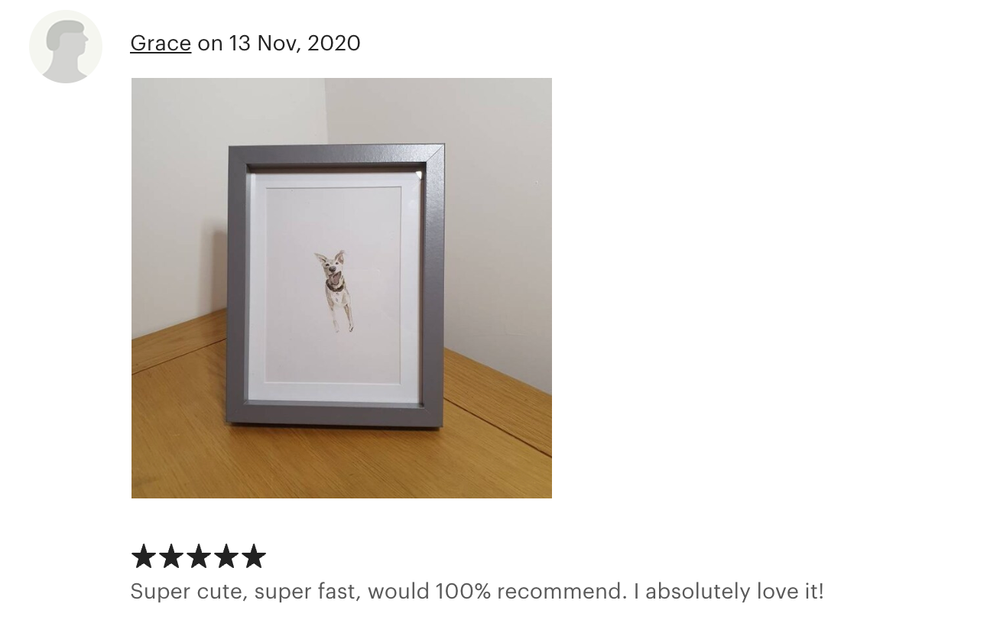Select the fourth rating star
1000x636 pixels.
click(x=226, y=556)
